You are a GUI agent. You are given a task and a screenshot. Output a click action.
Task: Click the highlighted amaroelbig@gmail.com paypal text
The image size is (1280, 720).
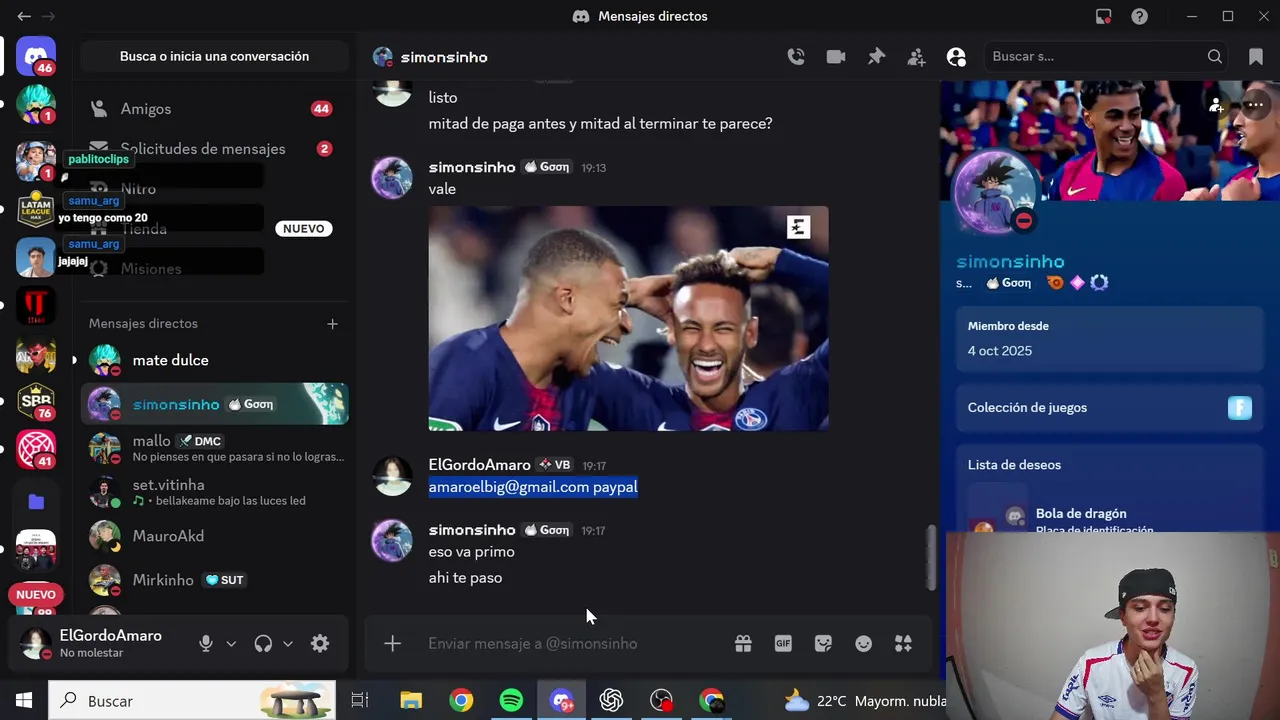pyautogui.click(x=533, y=487)
